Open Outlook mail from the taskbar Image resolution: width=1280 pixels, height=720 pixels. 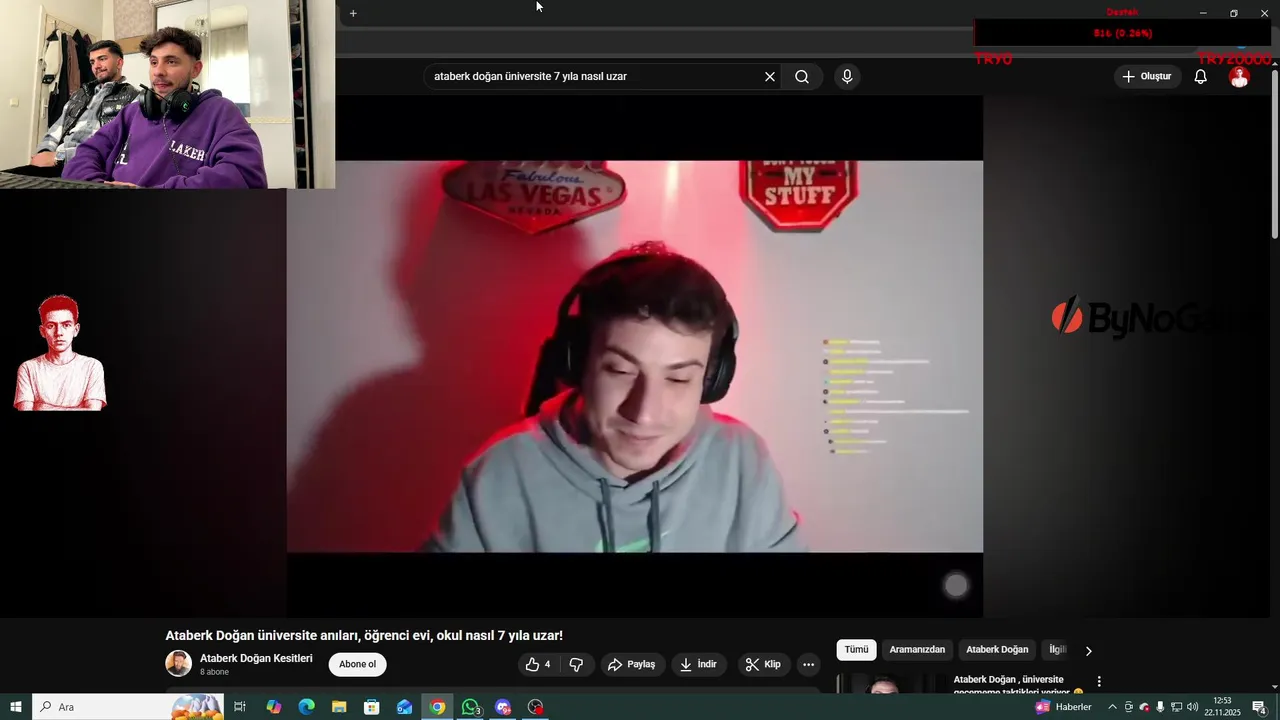404,707
